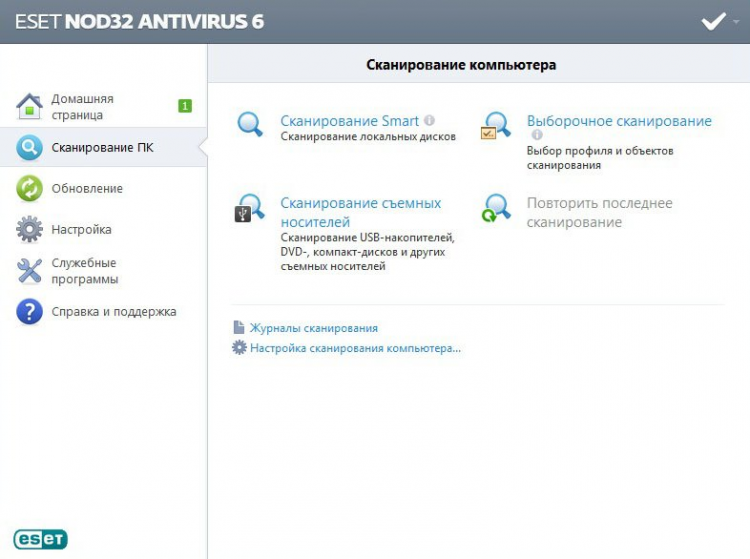750x559 pixels.
Task: Click the repeat last scan icon
Action: (496, 208)
